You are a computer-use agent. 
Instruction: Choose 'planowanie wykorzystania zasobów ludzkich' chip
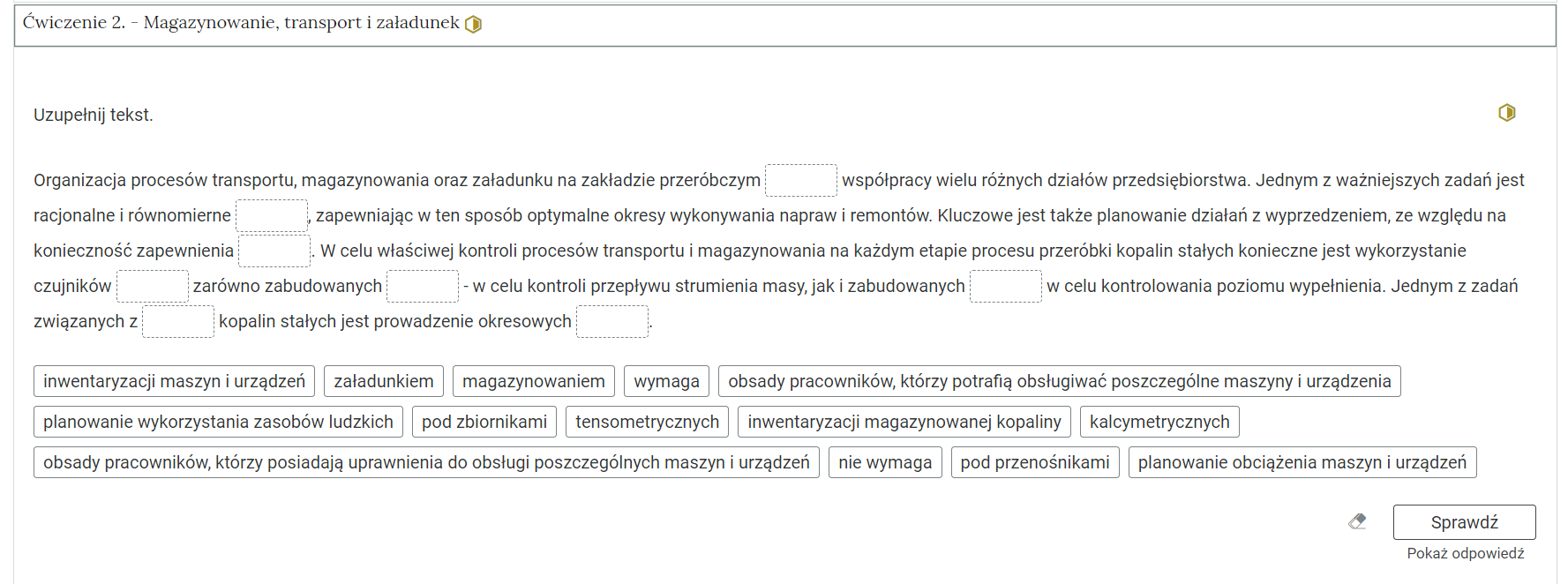point(218,422)
